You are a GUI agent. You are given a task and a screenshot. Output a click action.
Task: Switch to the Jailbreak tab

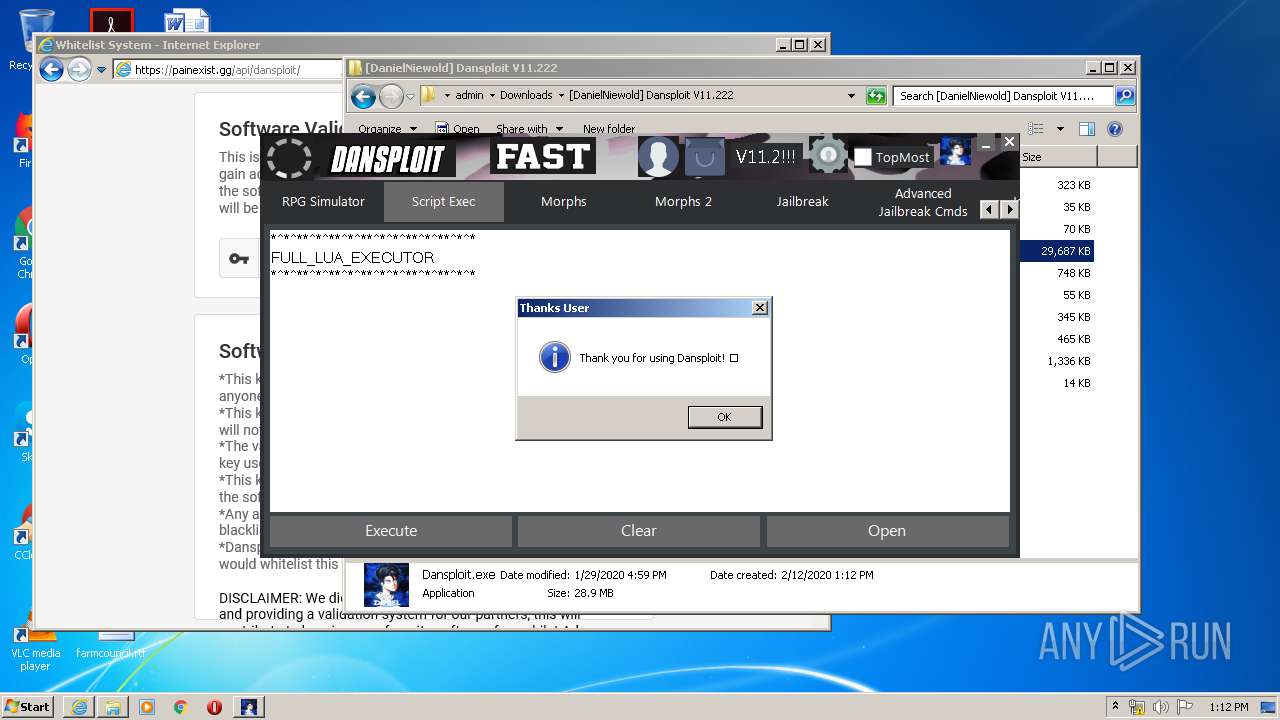pos(803,201)
